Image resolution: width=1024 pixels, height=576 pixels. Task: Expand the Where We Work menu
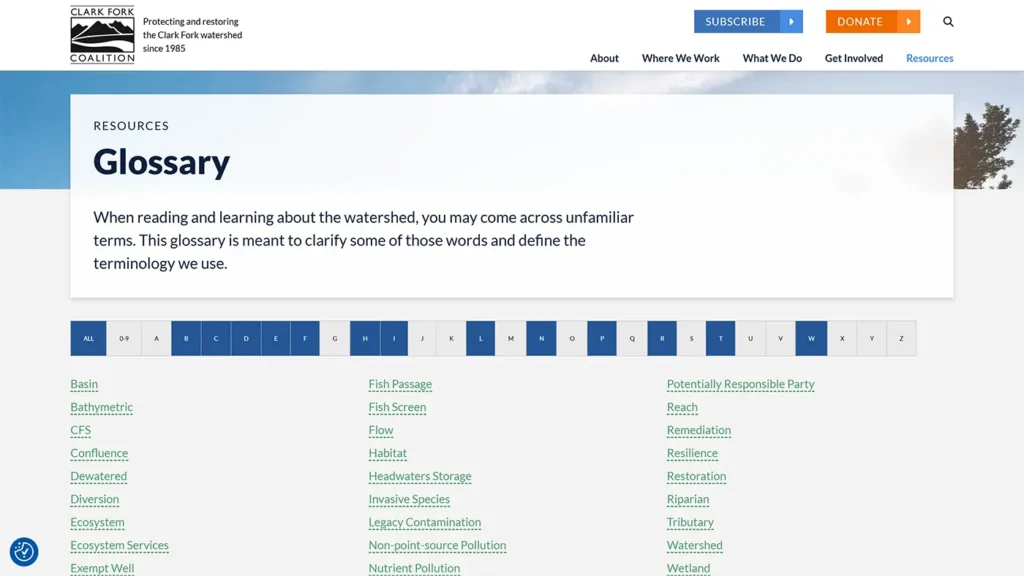680,58
